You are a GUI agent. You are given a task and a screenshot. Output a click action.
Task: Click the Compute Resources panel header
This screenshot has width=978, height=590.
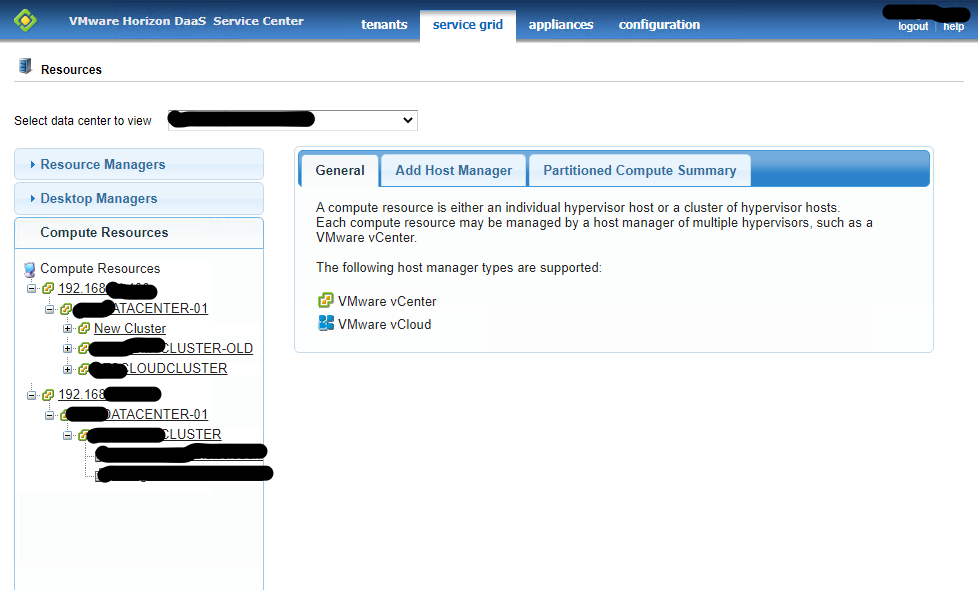(x=138, y=233)
